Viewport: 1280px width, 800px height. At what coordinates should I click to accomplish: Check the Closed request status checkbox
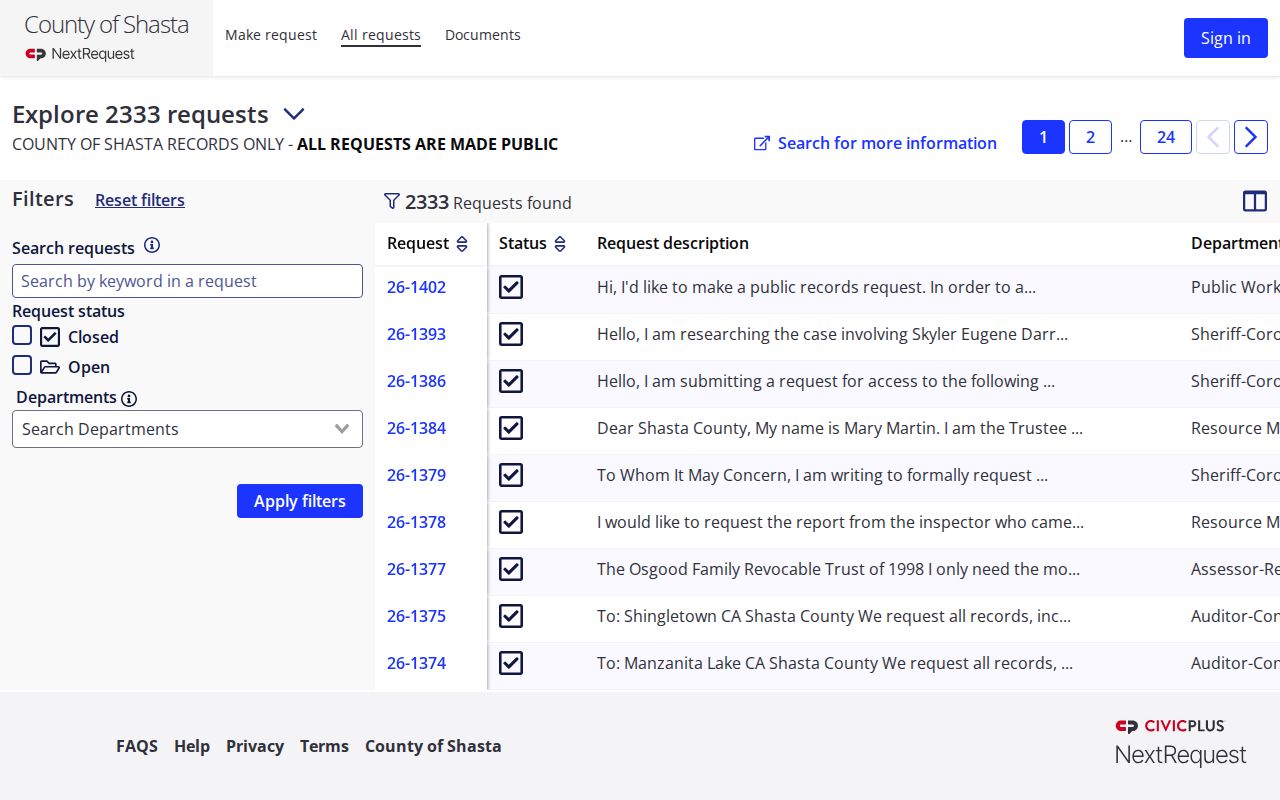coord(22,335)
